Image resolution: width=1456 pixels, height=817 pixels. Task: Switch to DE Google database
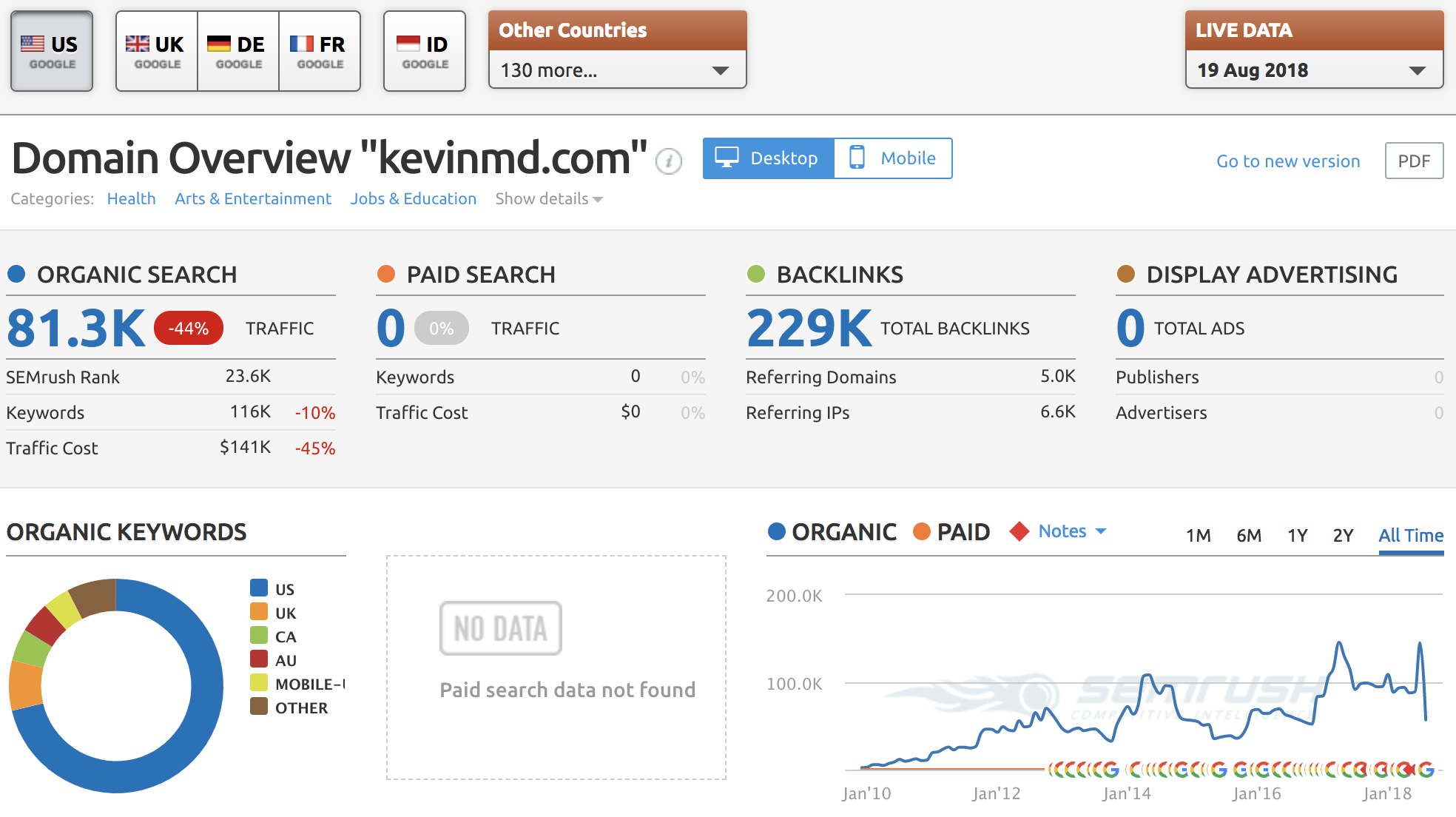[x=238, y=51]
